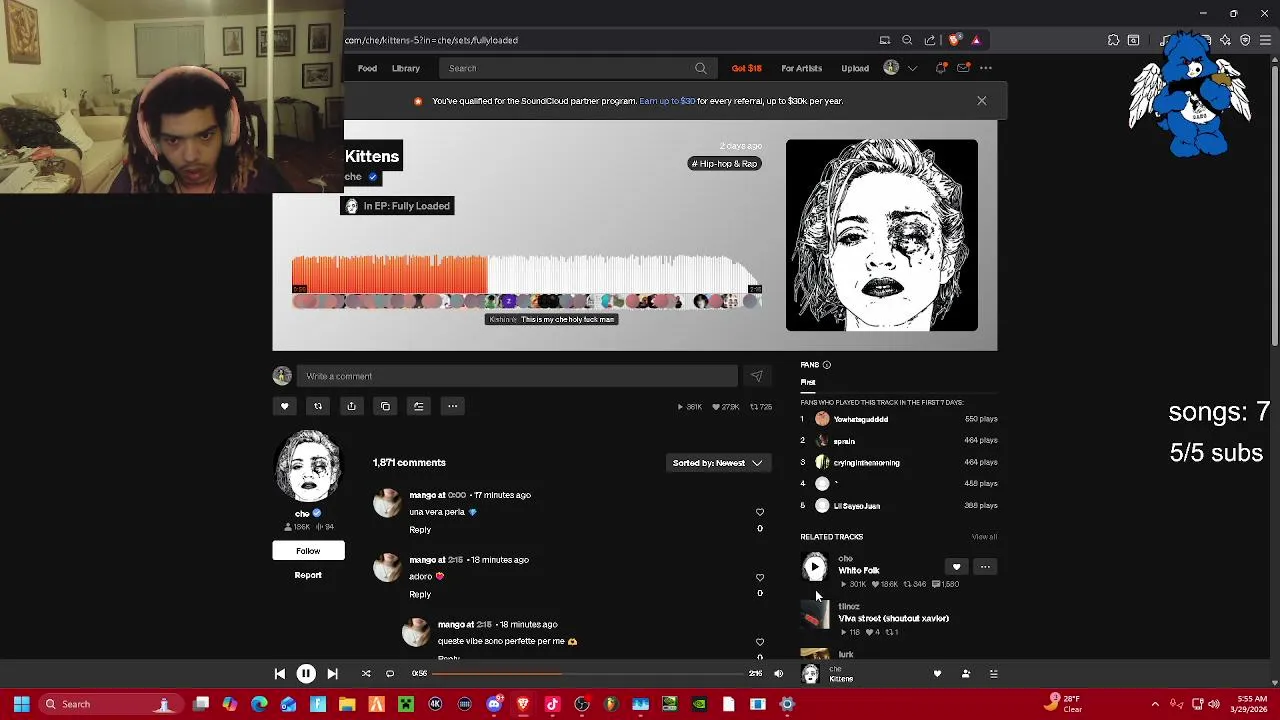The width and height of the screenshot is (1280, 720).
Task: Show hidden icons in the system tray
Action: pos(1154,704)
